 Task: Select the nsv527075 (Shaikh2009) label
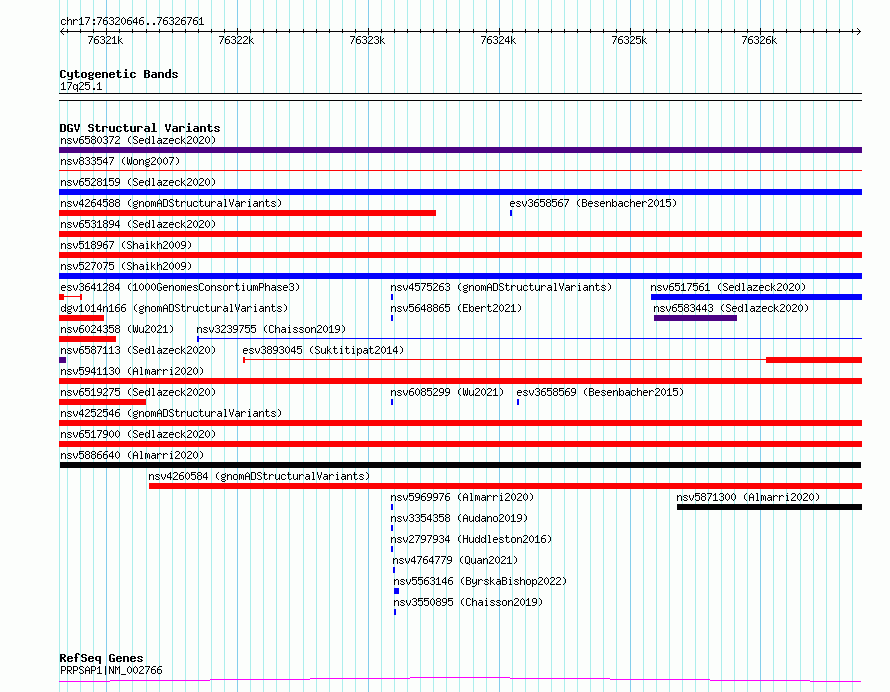click(x=126, y=266)
